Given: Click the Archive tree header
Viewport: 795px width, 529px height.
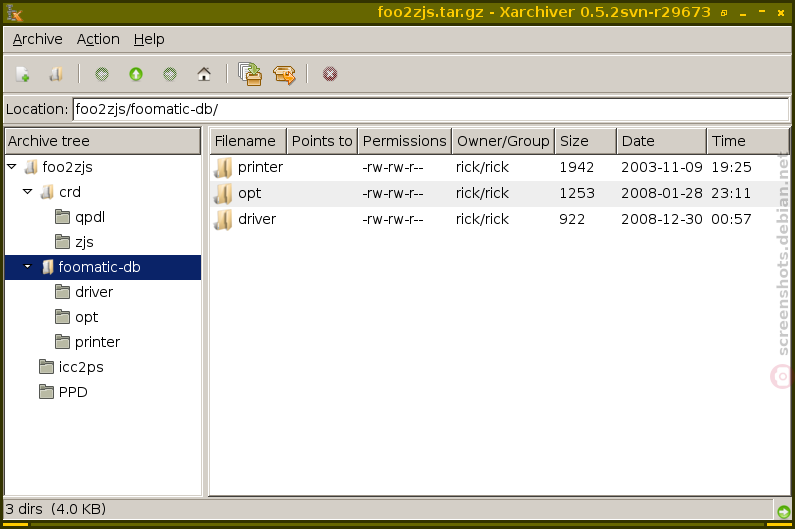Looking at the screenshot, I should click(103, 141).
